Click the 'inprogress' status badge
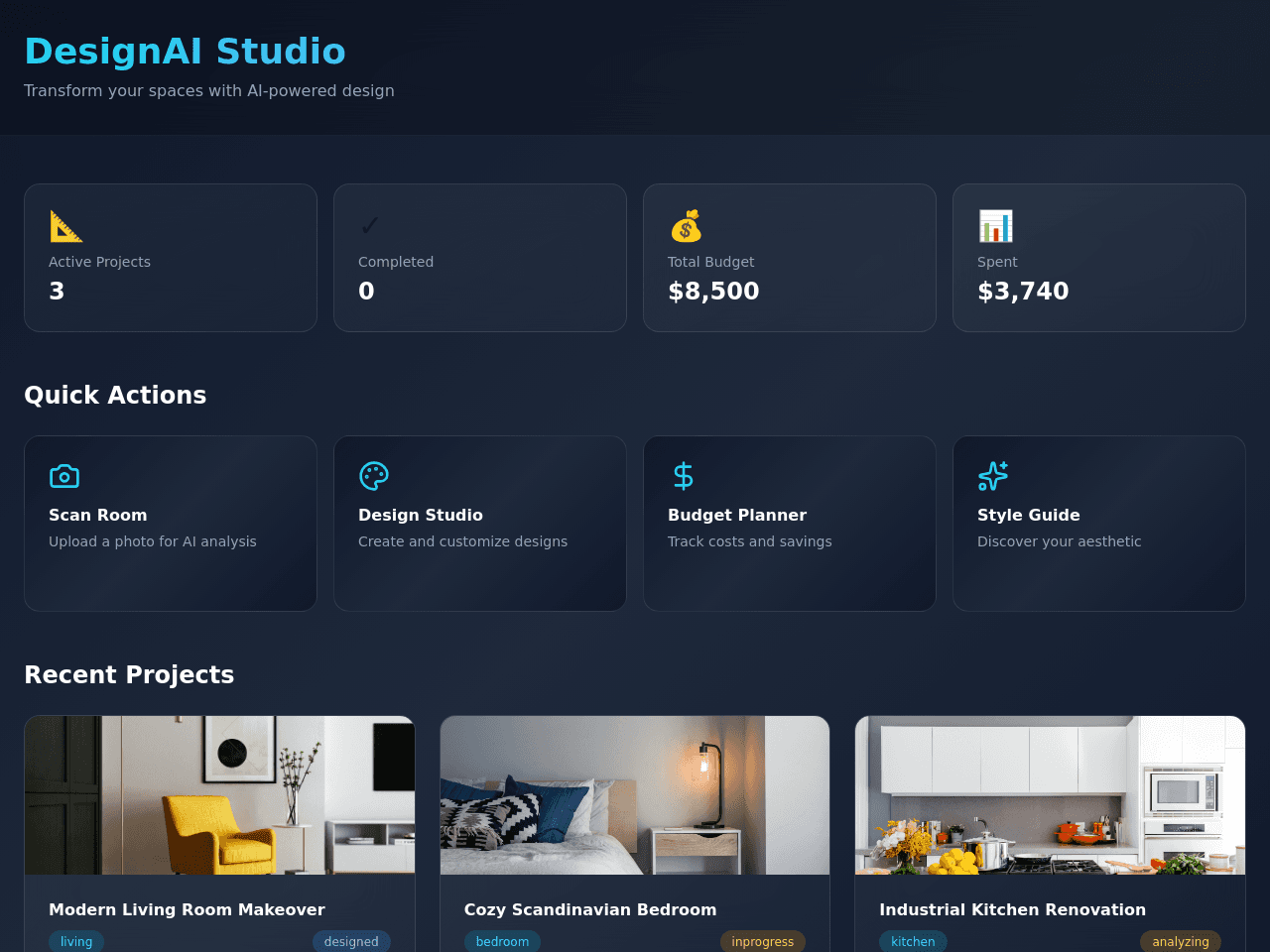This screenshot has height=952, width=1270. point(763,941)
